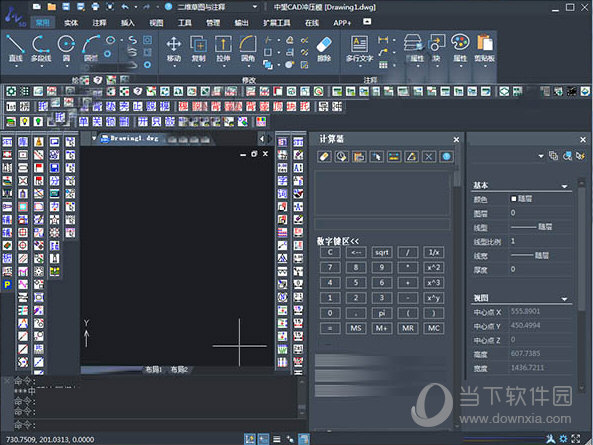Click the MC memory clear button
The width and height of the screenshot is (593, 445).
(x=433, y=328)
